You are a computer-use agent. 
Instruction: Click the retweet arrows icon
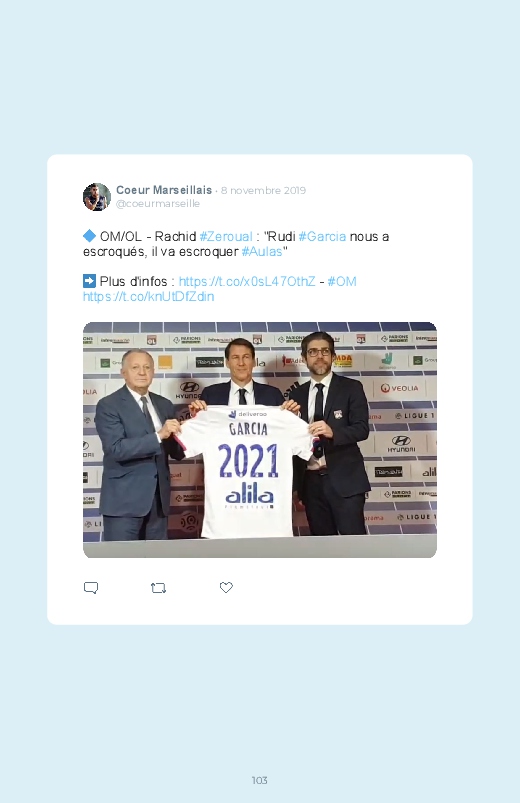[158, 588]
